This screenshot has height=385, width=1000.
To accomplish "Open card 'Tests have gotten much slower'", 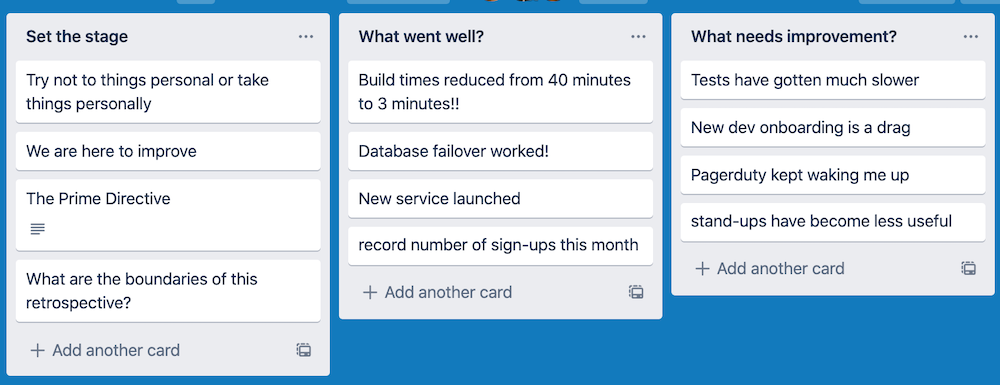I will point(833,80).
